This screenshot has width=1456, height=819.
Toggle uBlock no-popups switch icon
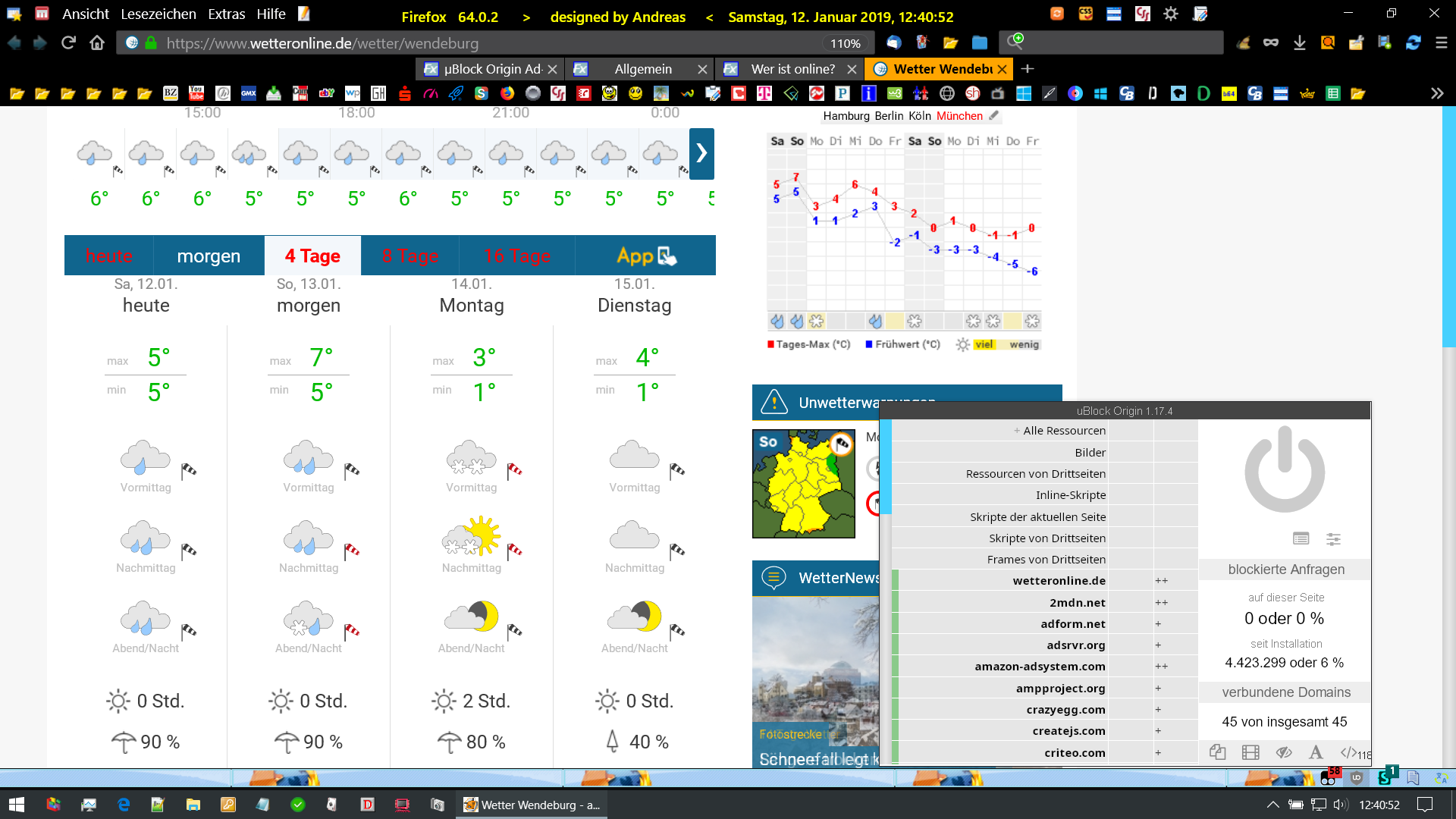pos(1217,752)
